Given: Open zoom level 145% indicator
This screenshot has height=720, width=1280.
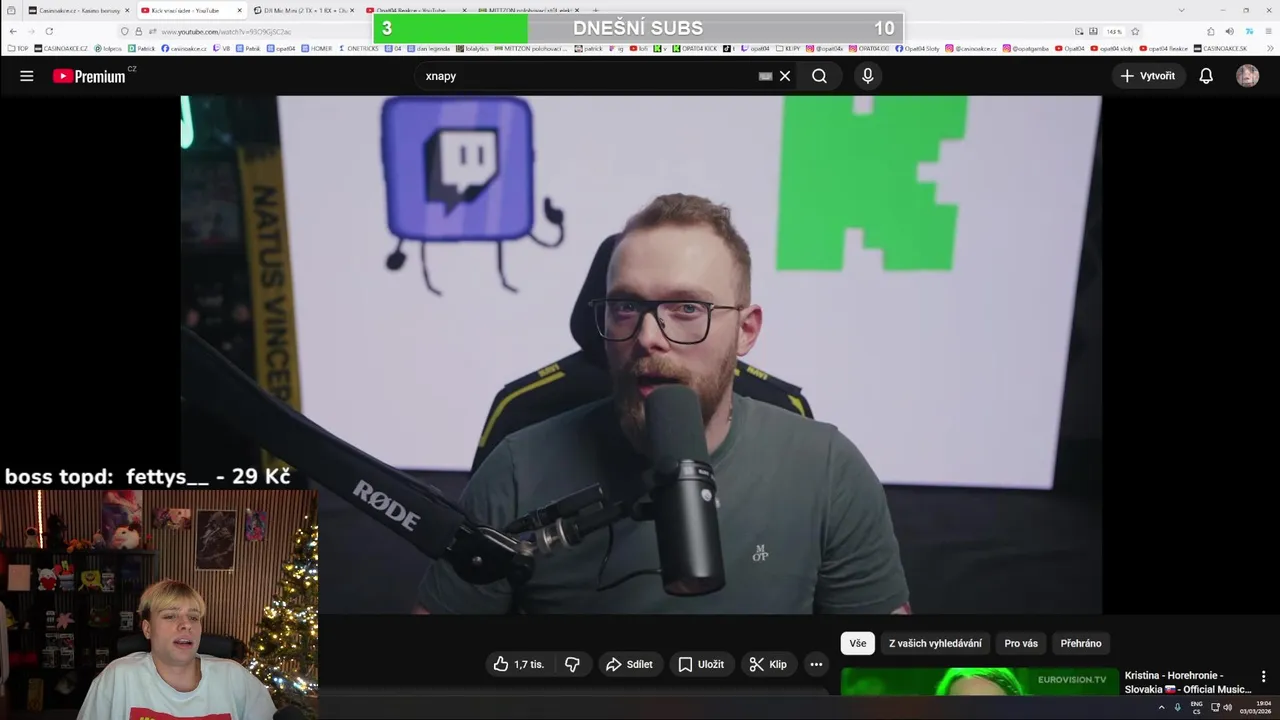Looking at the screenshot, I should coord(1114,31).
